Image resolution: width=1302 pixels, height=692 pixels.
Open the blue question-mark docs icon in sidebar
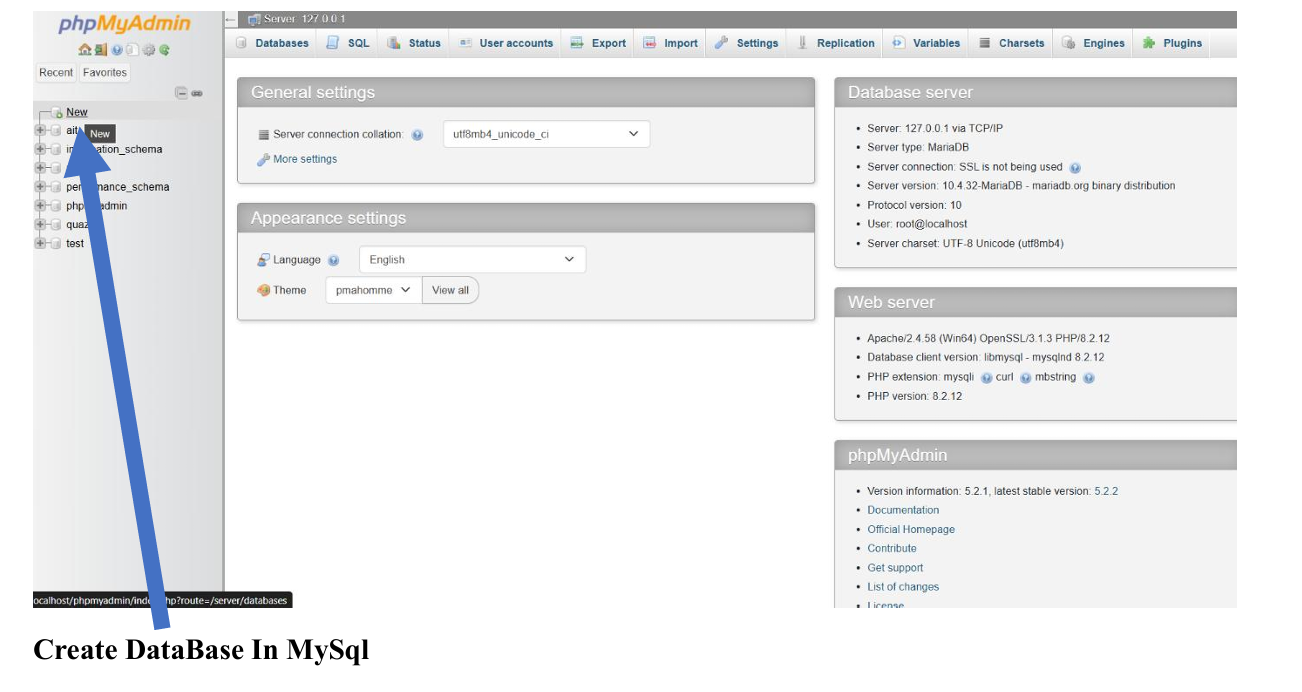click(117, 49)
